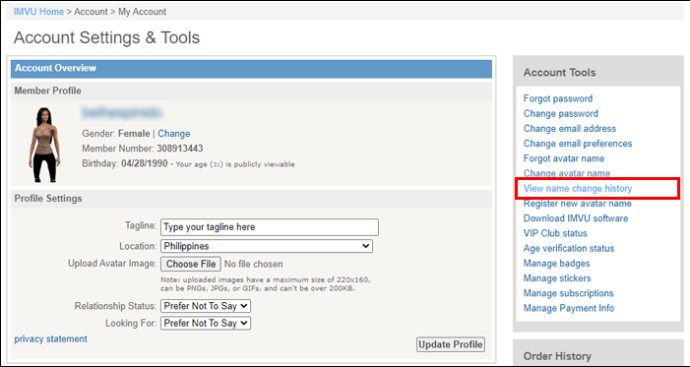
Task: Open the Relationship Status dropdown
Action: (x=206, y=306)
